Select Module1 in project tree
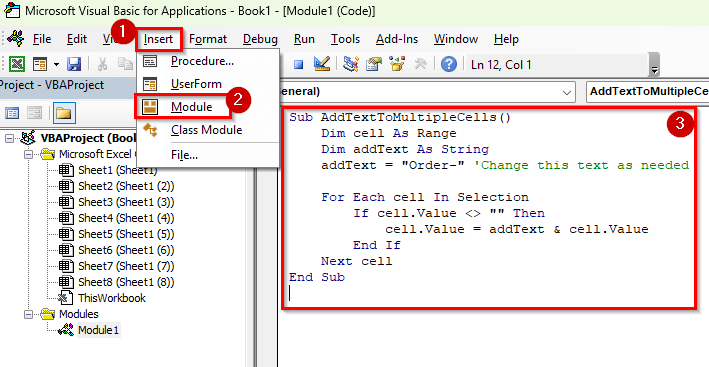This screenshot has height=367, width=709. [x=99, y=330]
